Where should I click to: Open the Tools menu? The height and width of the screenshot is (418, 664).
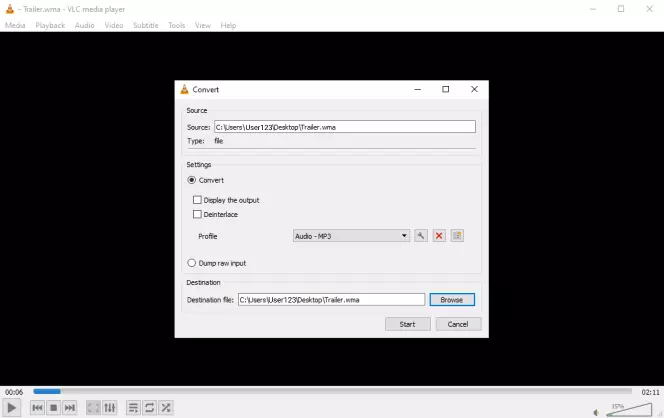177,25
